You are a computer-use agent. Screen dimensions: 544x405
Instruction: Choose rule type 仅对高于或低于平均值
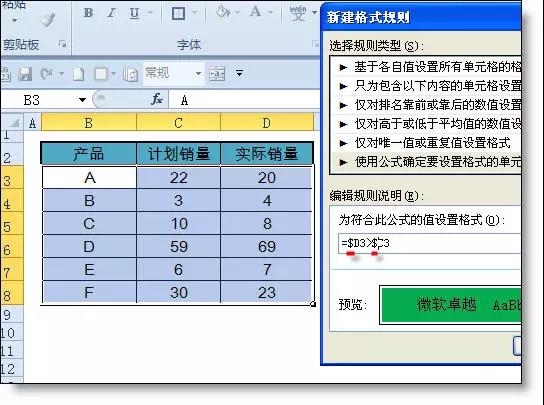[x=427, y=124]
